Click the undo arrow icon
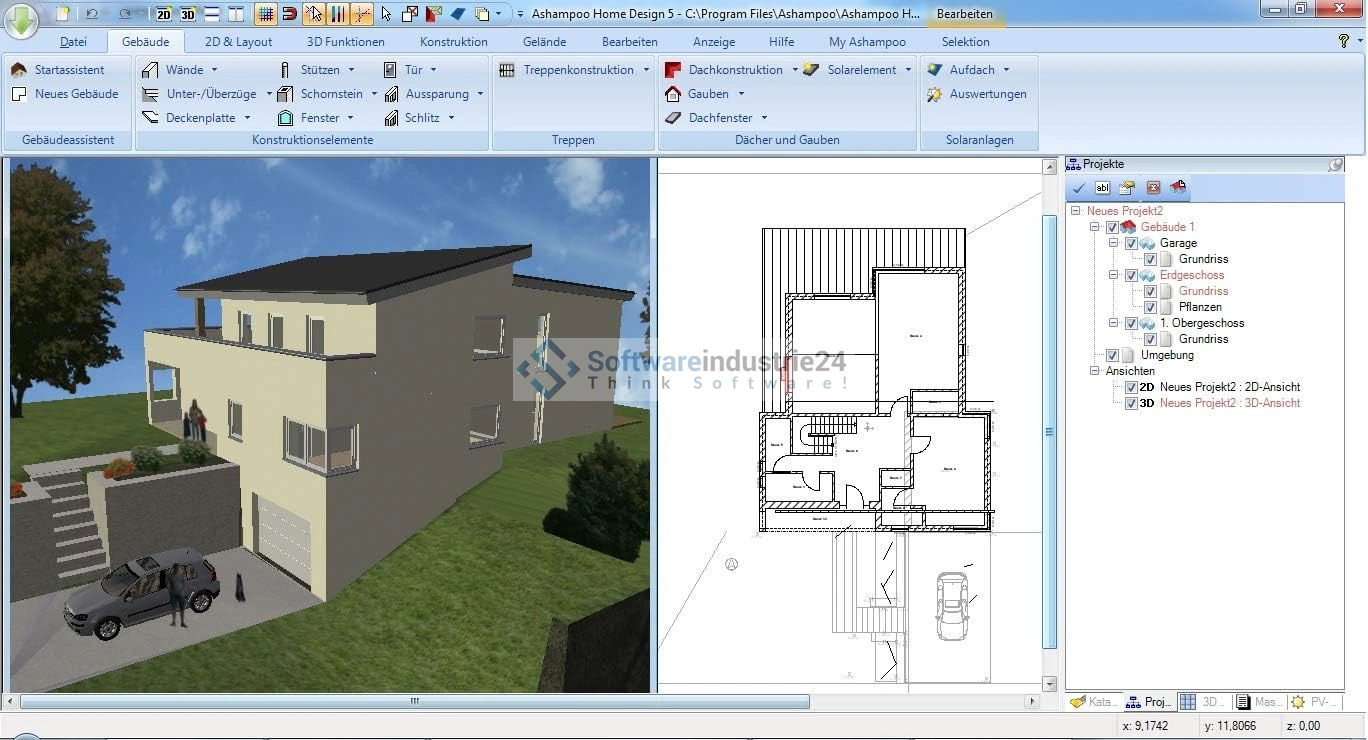 [x=92, y=14]
